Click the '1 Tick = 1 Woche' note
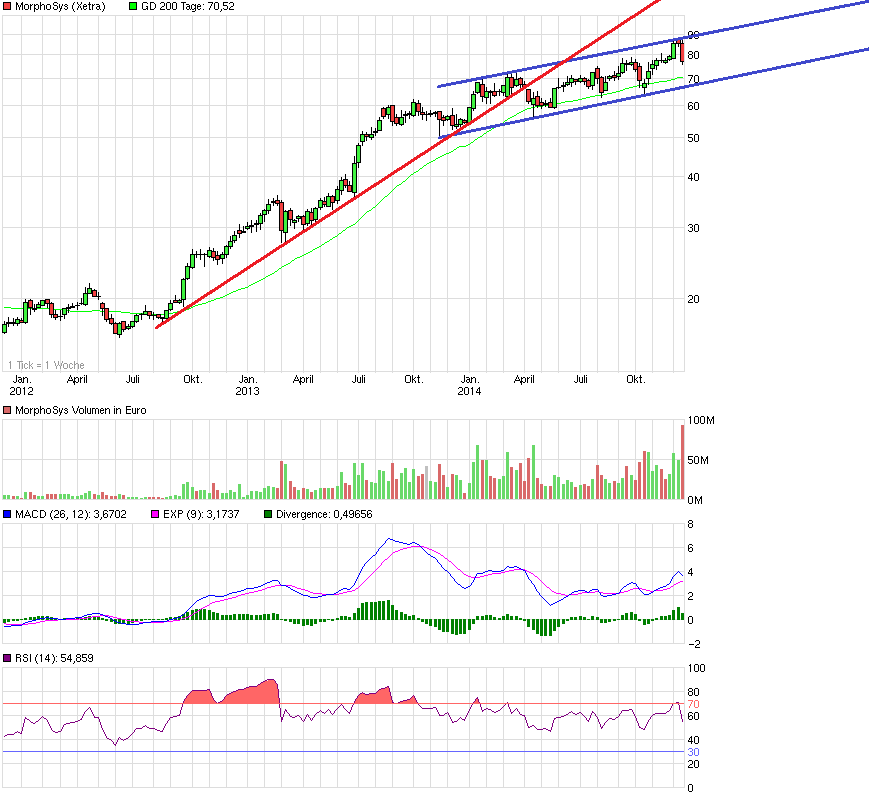 (46, 365)
